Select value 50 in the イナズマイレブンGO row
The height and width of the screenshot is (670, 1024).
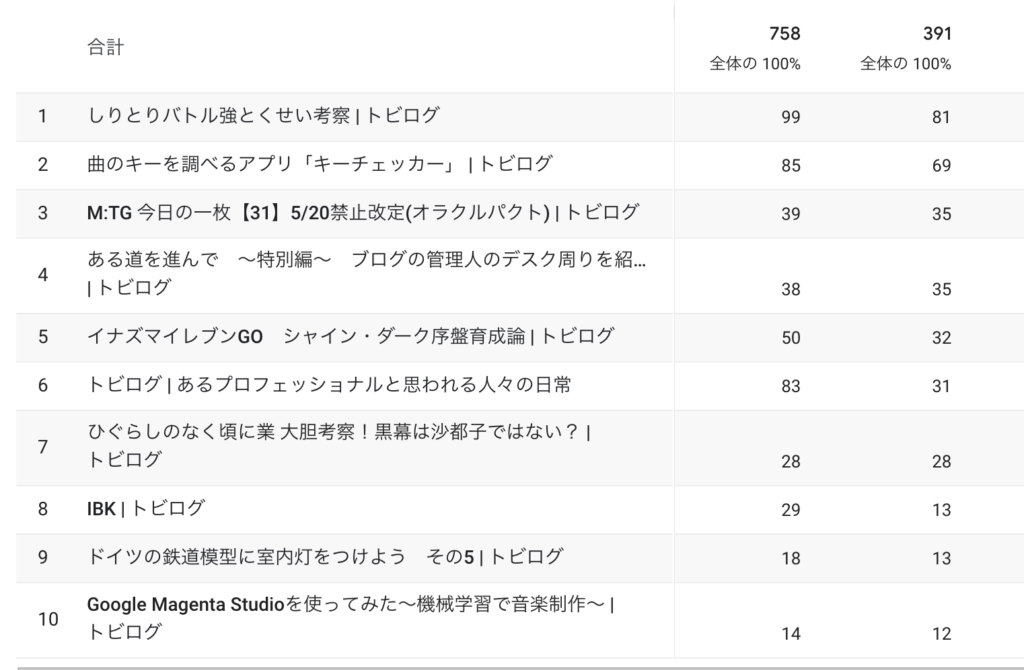coord(790,338)
